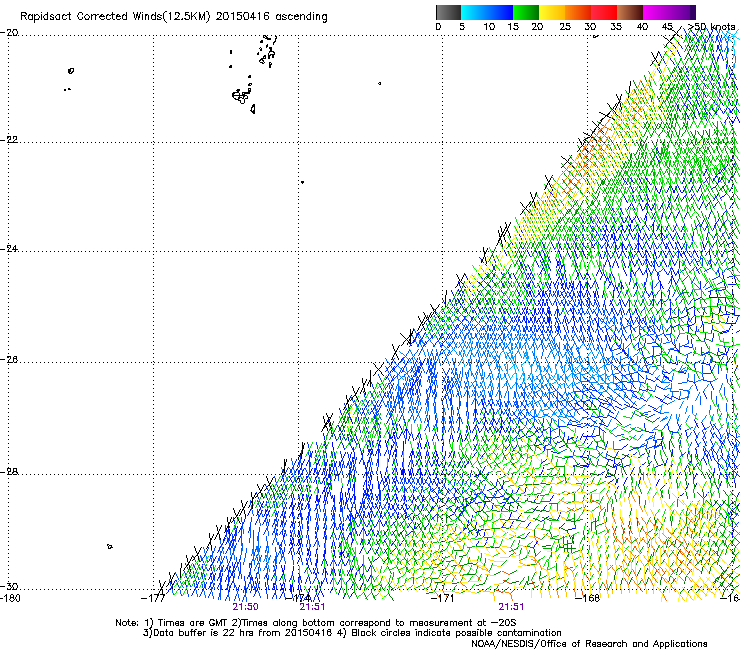Click the '-30' latitude axis label

point(9,586)
